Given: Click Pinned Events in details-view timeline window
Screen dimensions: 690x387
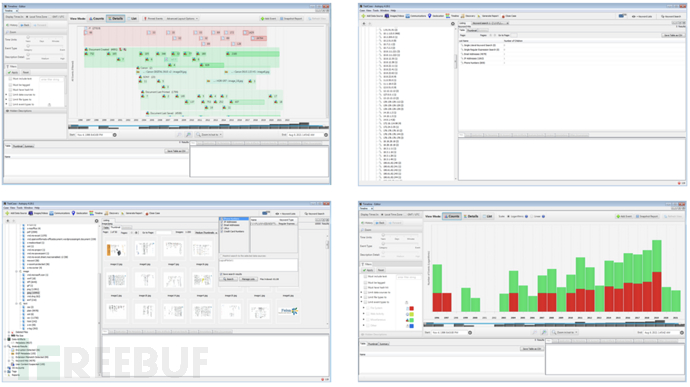Looking at the screenshot, I should 153,18.
